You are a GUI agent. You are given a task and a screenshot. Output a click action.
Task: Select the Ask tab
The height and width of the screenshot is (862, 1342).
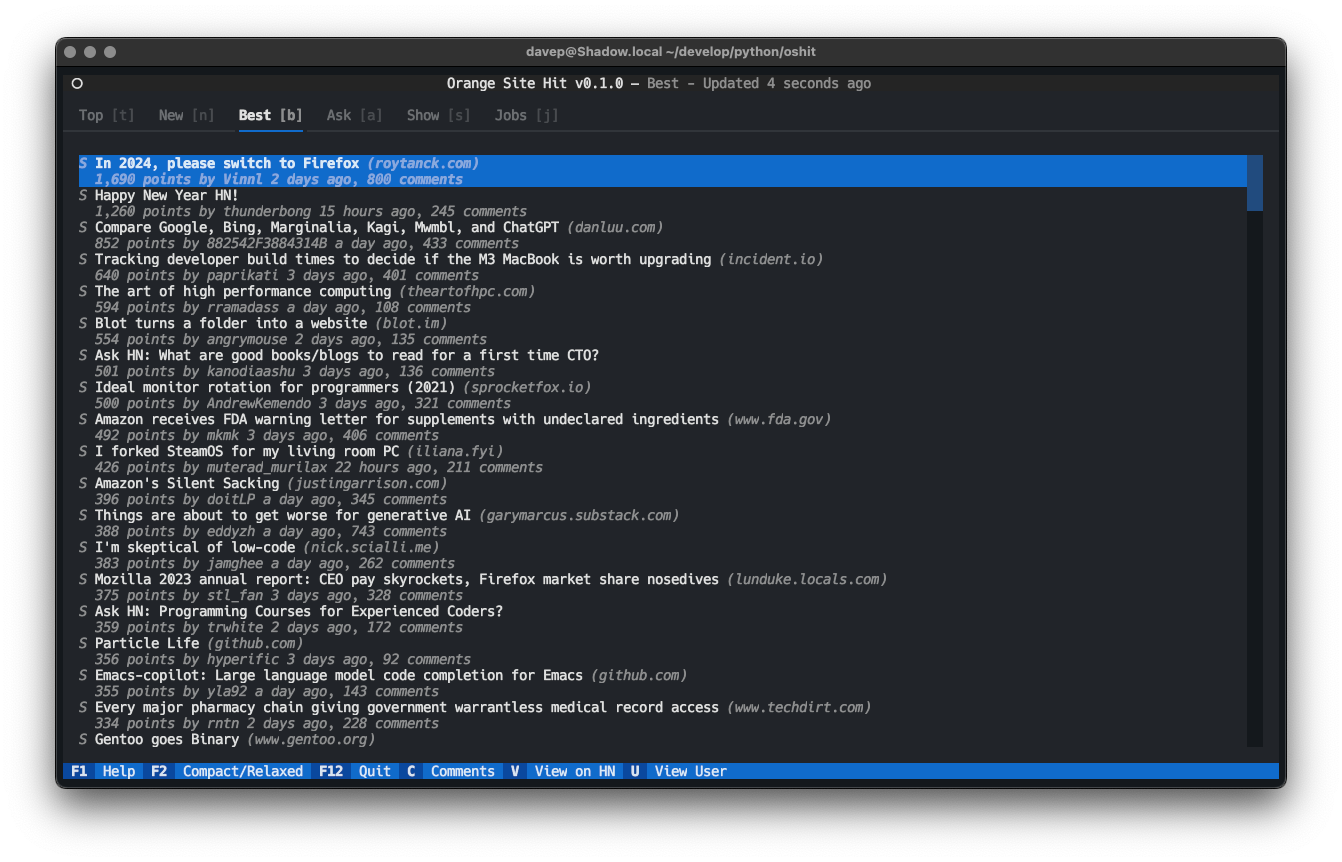tap(354, 115)
